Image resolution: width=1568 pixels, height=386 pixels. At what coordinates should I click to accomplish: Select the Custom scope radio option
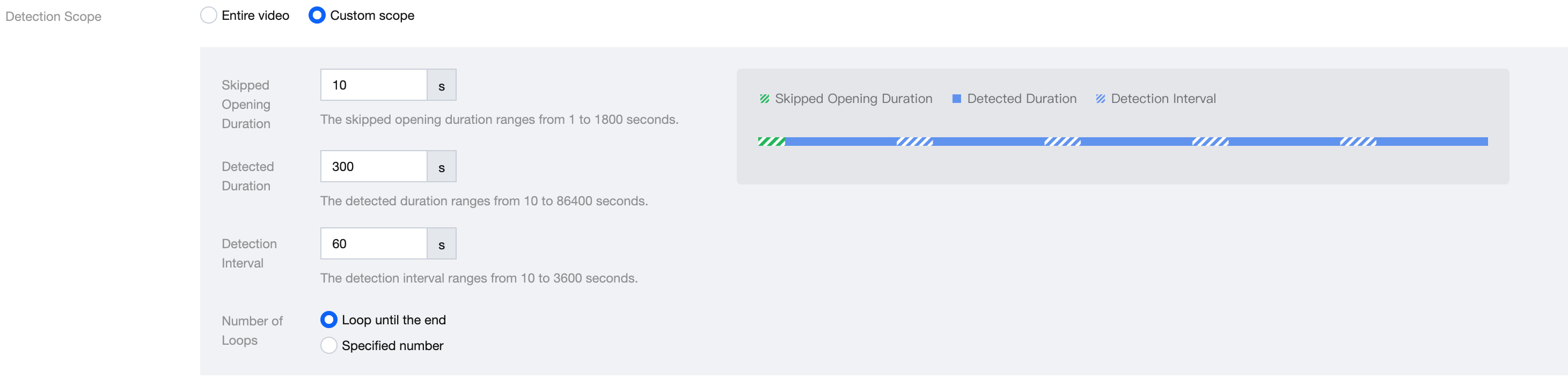pos(317,16)
